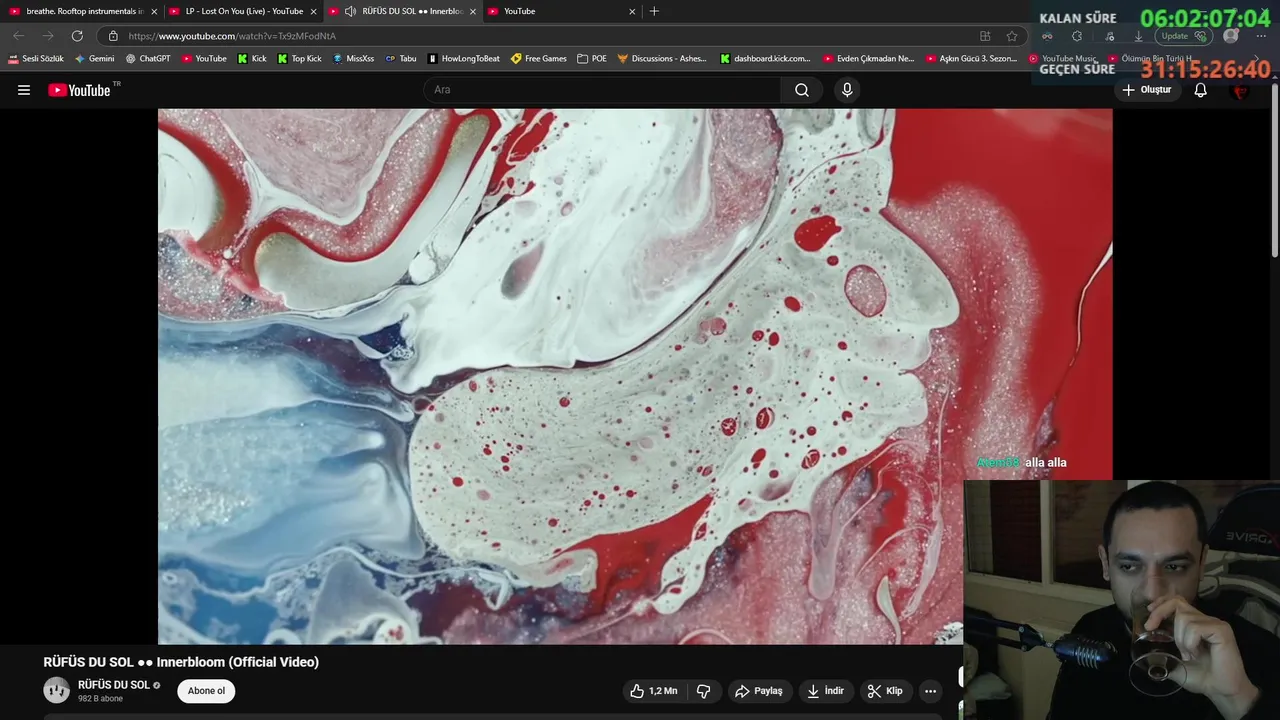1280x720 pixels.
Task: Click the browser Update button
Action: click(x=1185, y=36)
